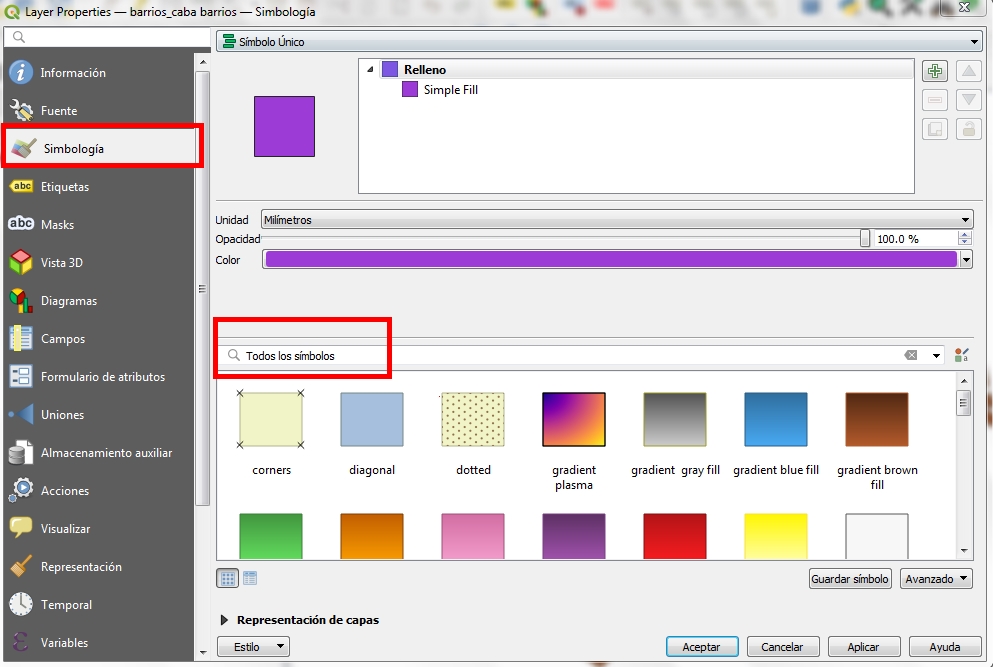Open the Información section
993x667 pixels.
98,73
